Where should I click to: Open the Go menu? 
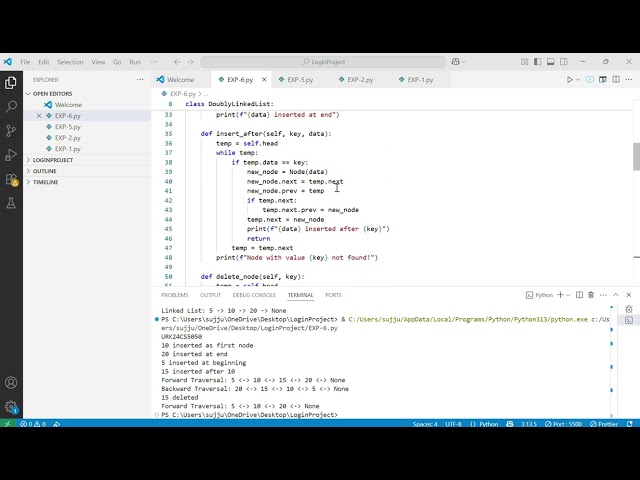click(x=117, y=62)
